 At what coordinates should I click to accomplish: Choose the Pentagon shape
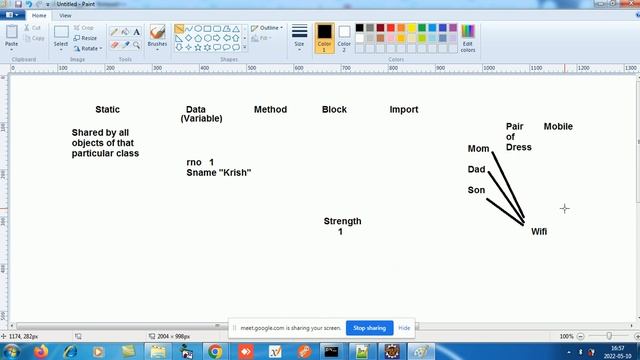coord(198,38)
